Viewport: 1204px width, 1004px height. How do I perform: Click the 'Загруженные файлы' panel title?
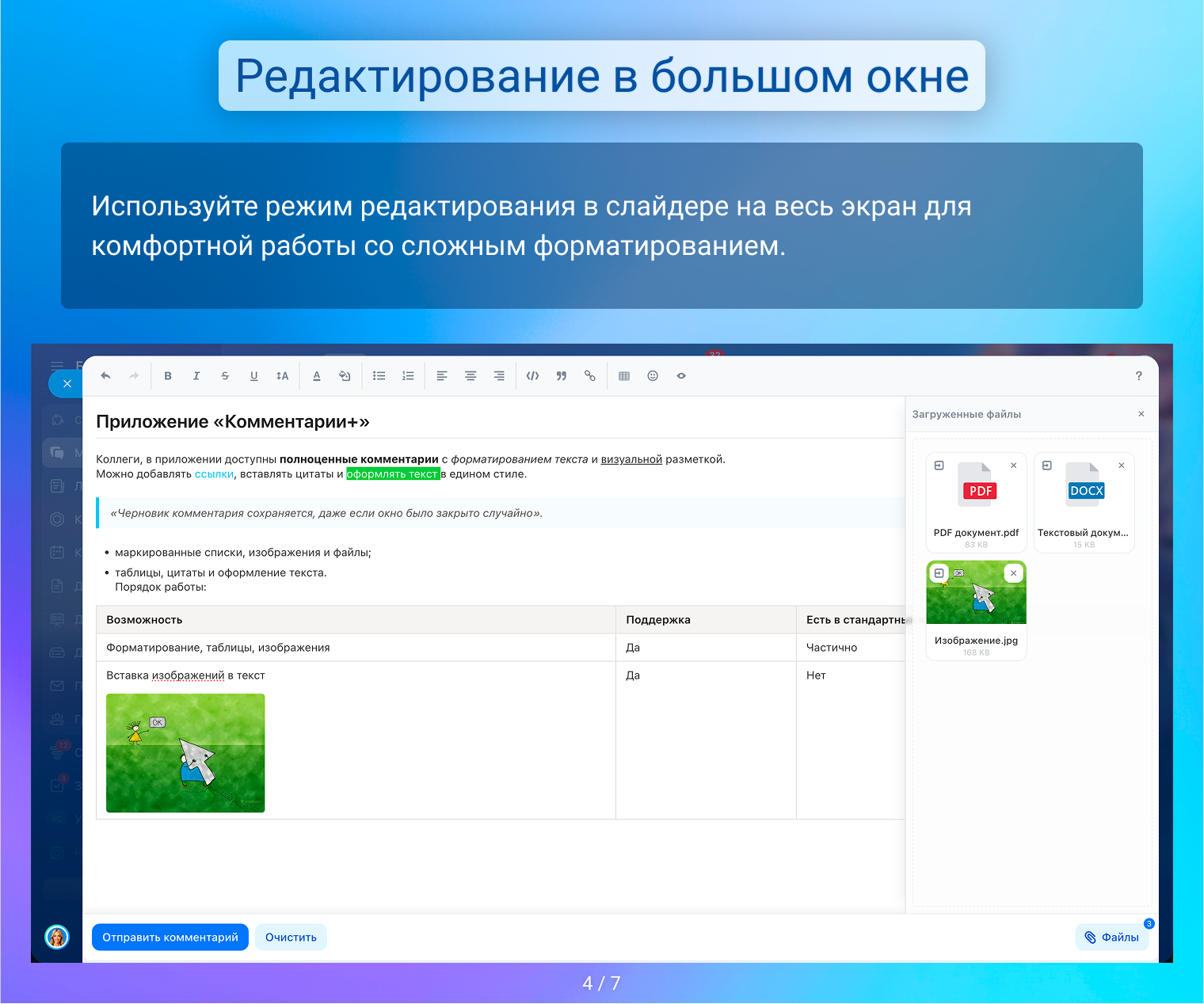(x=966, y=414)
